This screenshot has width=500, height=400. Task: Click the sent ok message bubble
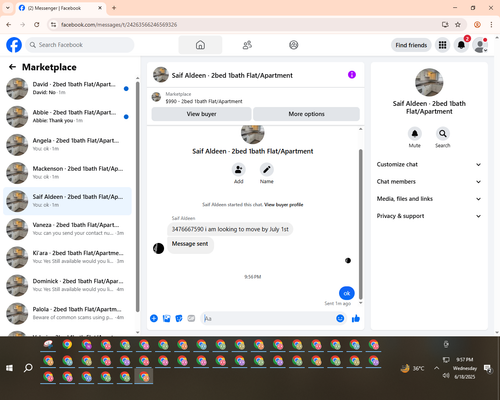tap(347, 293)
